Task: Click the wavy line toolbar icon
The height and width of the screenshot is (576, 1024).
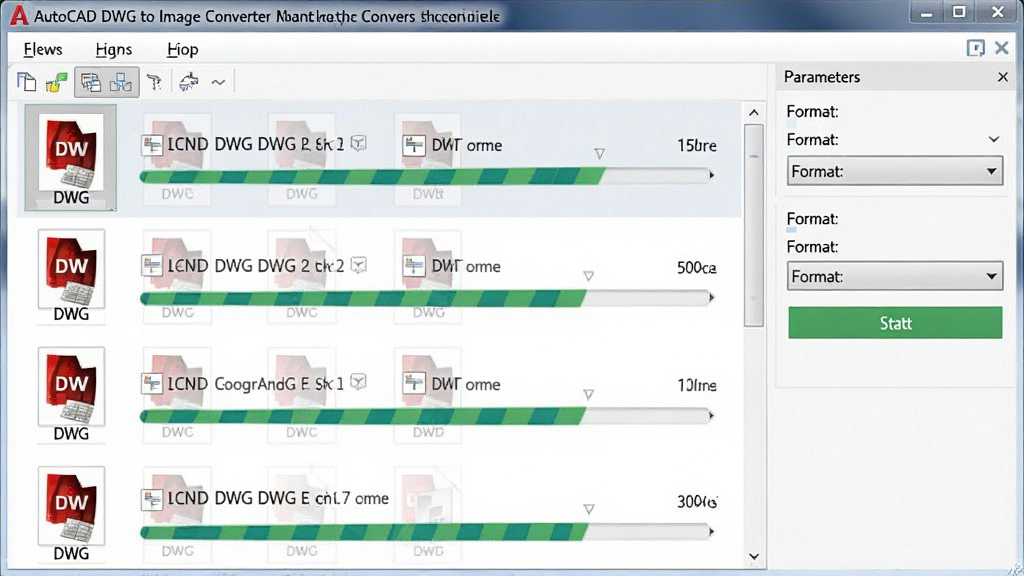Action: click(x=218, y=82)
